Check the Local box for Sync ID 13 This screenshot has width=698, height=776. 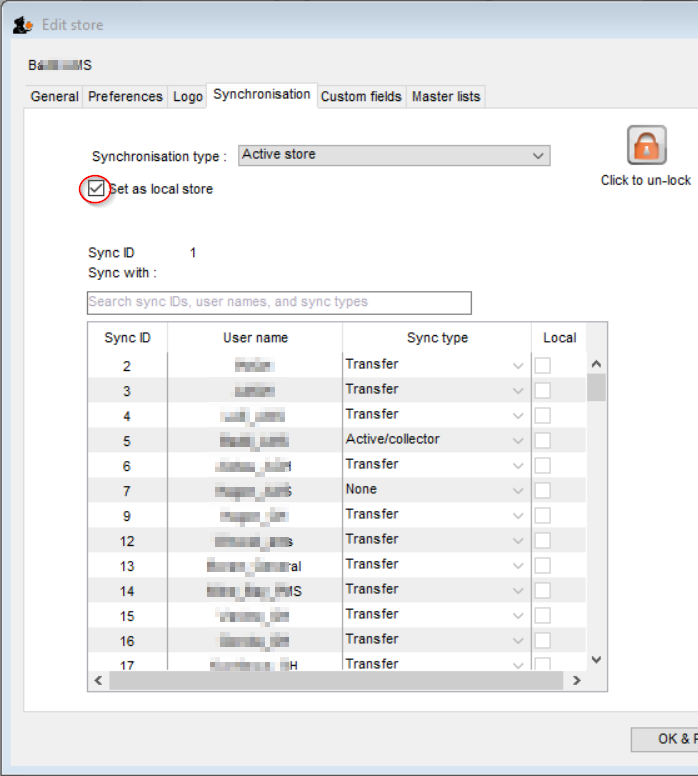[542, 565]
